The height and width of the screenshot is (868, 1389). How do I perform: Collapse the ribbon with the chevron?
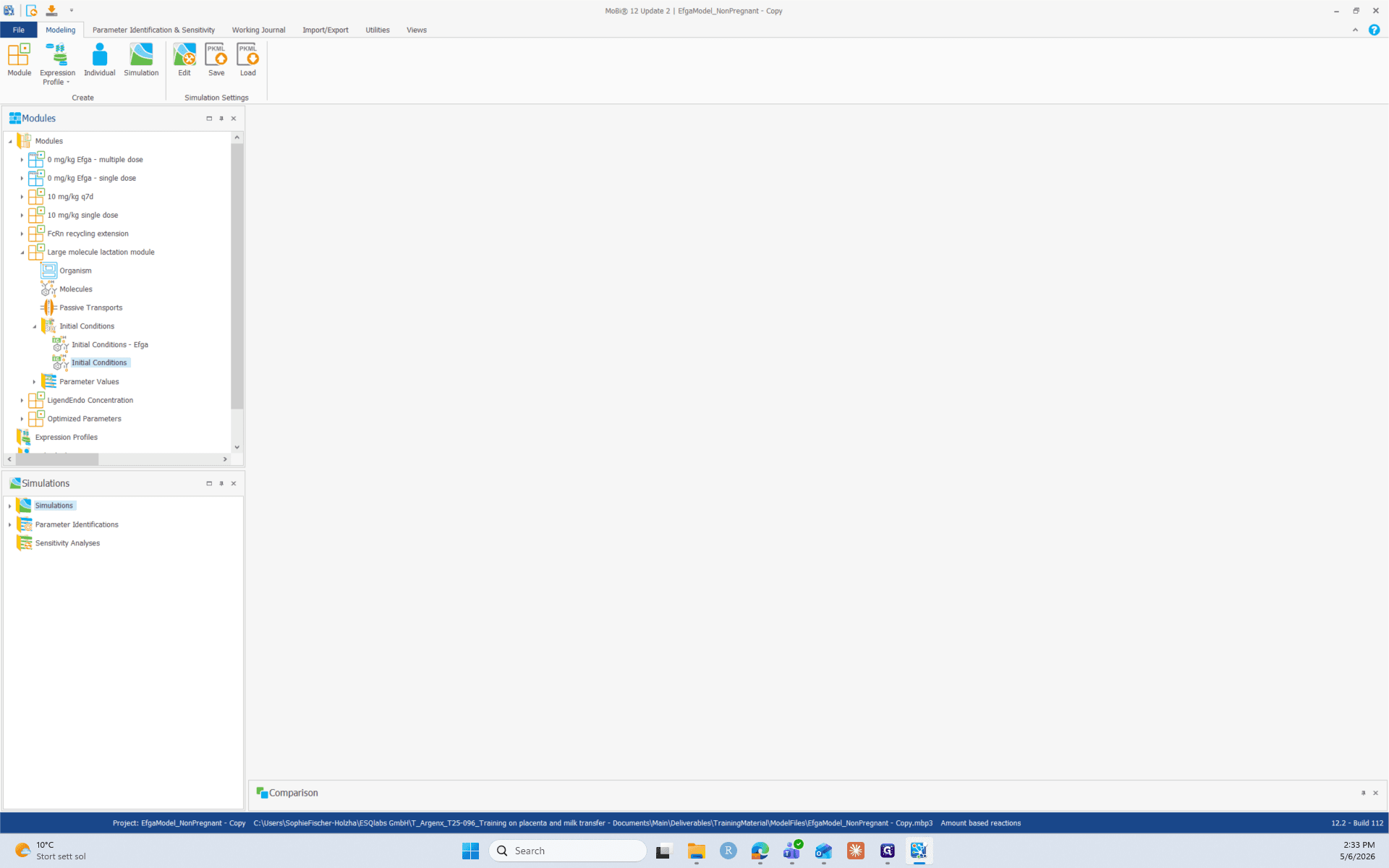tap(1355, 30)
